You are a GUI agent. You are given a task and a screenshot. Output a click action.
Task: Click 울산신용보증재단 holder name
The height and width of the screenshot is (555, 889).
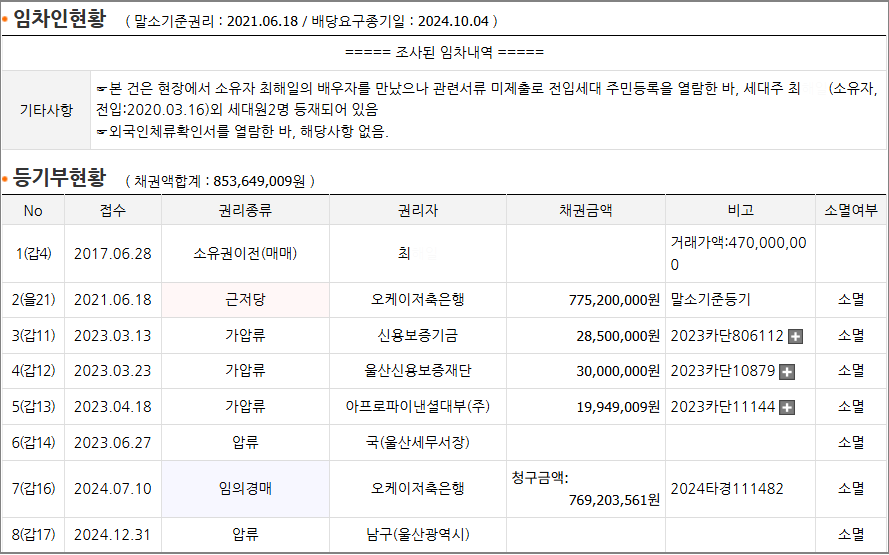(x=418, y=371)
